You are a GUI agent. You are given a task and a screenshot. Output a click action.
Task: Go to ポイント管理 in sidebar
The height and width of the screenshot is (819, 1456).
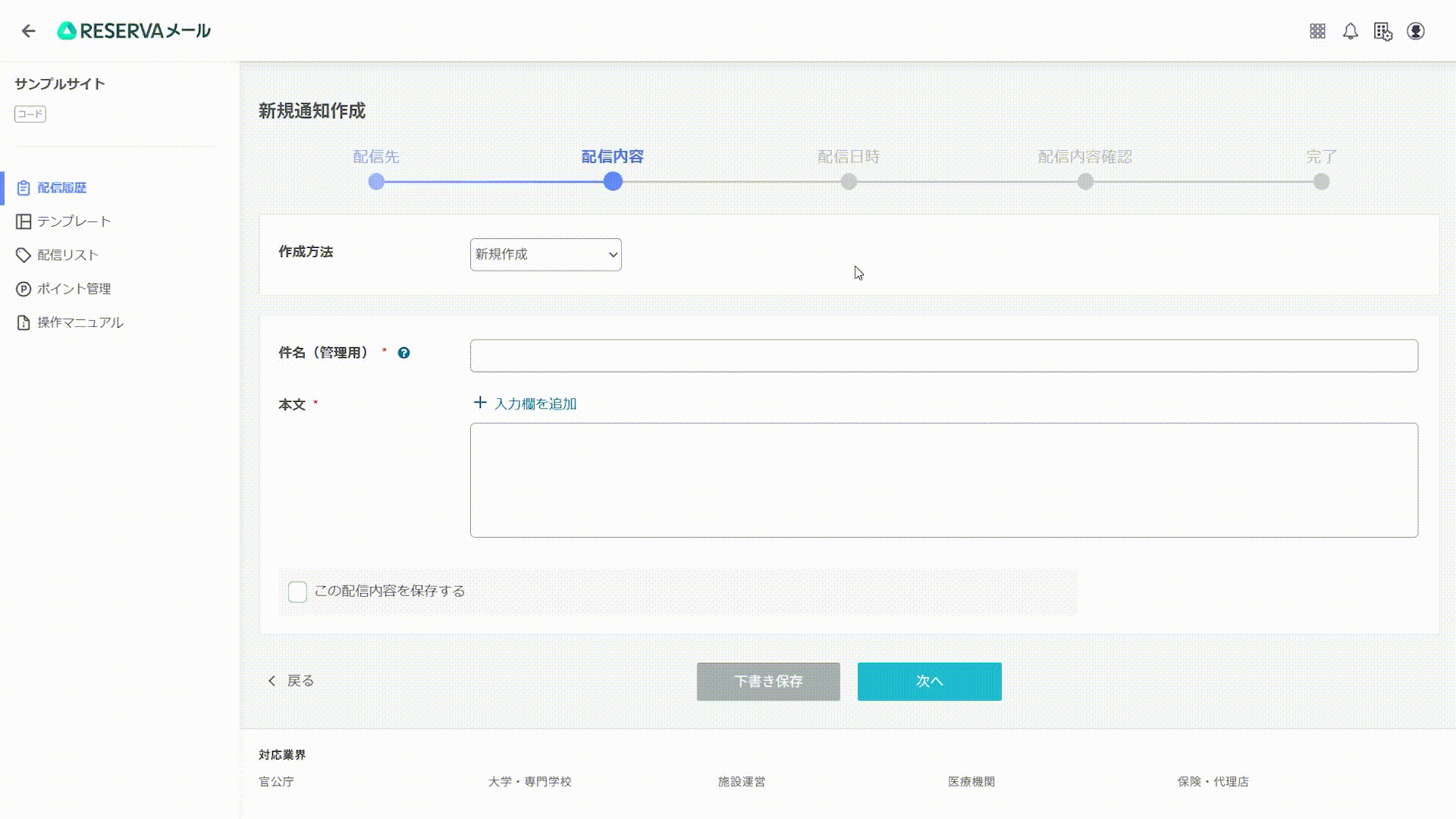point(74,289)
